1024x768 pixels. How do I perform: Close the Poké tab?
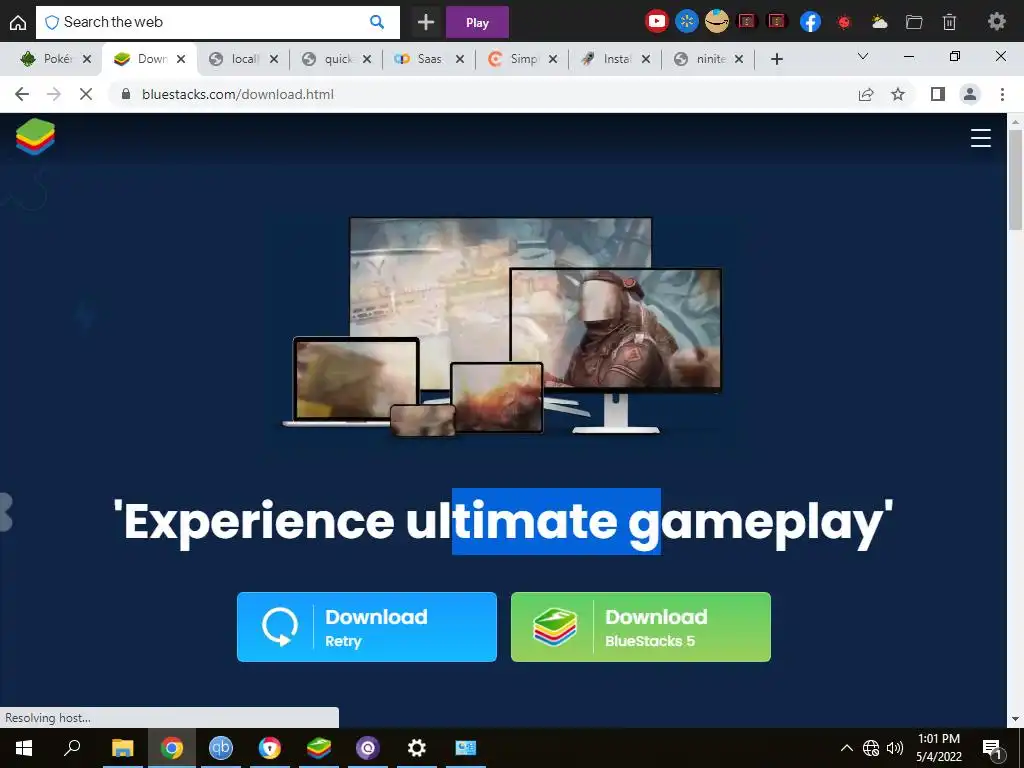(x=87, y=59)
